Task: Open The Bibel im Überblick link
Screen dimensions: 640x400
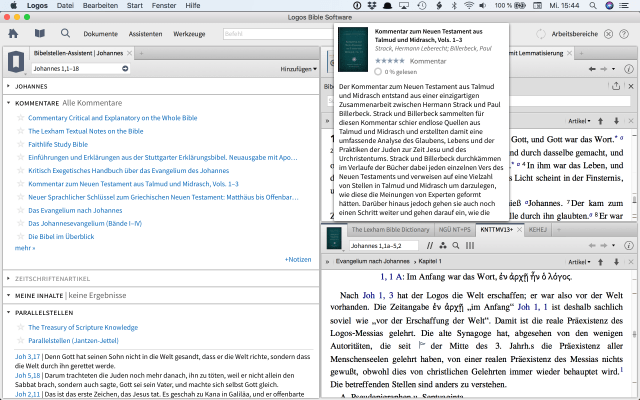Action: click(x=62, y=236)
